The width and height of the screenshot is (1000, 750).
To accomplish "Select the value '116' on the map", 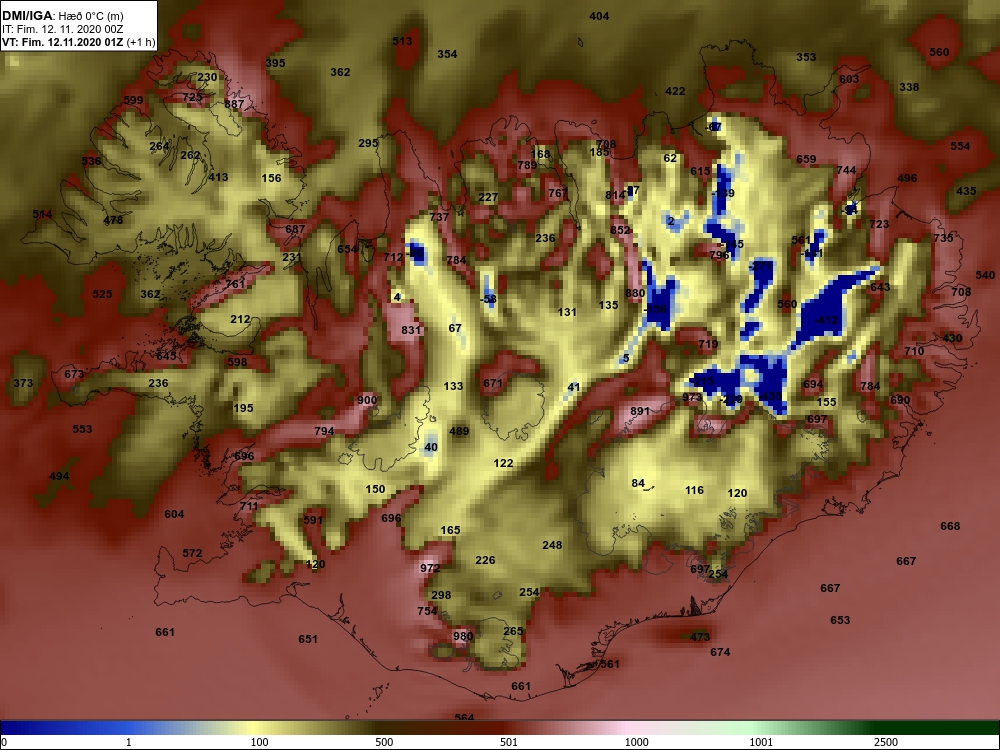I will [694, 490].
